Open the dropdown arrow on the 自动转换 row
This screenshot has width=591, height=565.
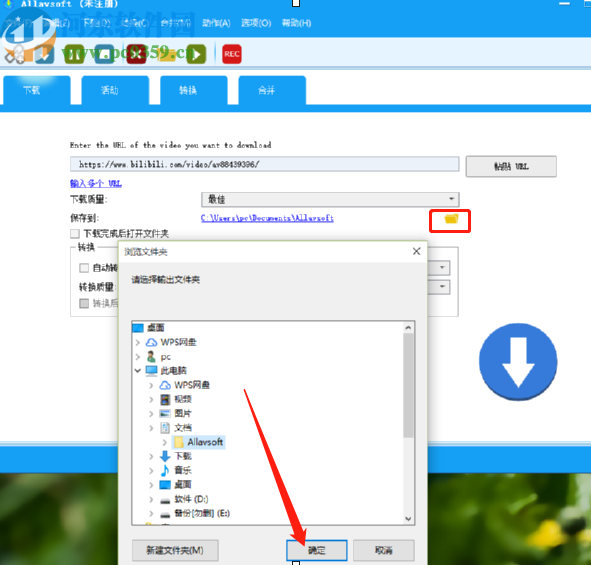[x=442, y=268]
